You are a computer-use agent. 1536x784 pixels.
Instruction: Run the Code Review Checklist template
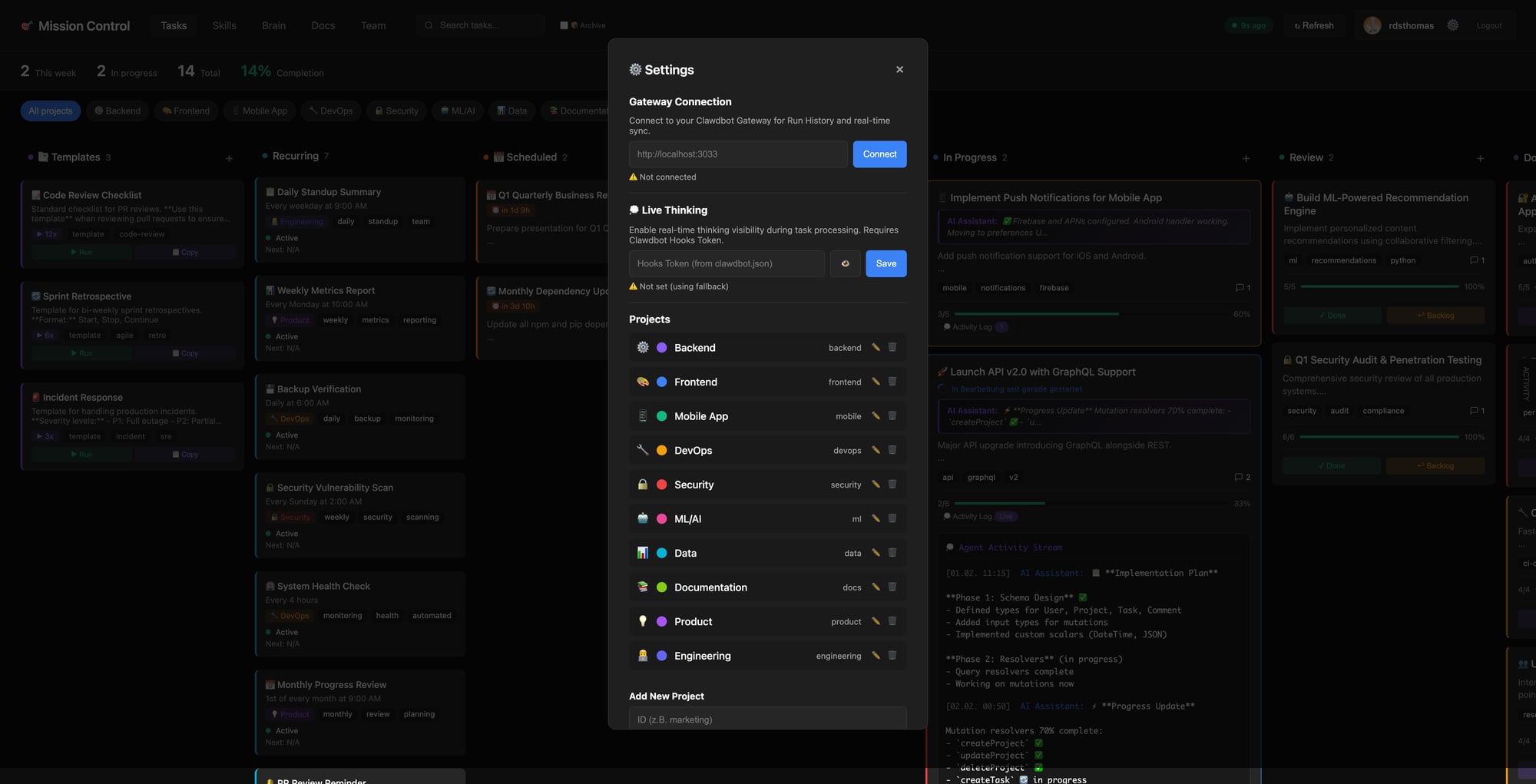(x=81, y=252)
